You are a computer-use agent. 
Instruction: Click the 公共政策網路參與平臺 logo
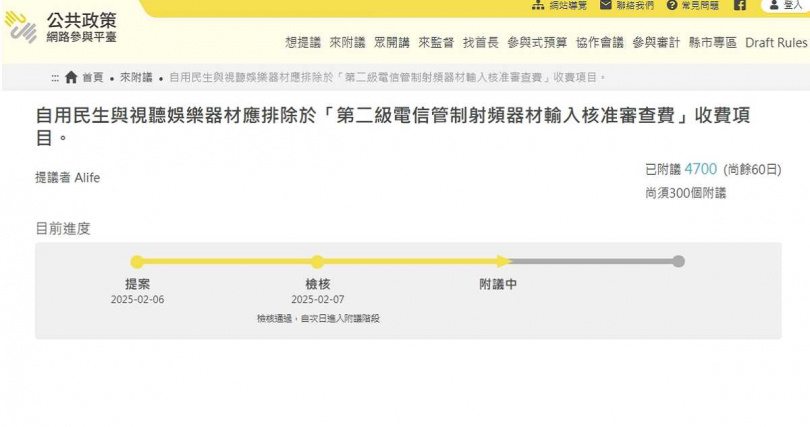60,27
